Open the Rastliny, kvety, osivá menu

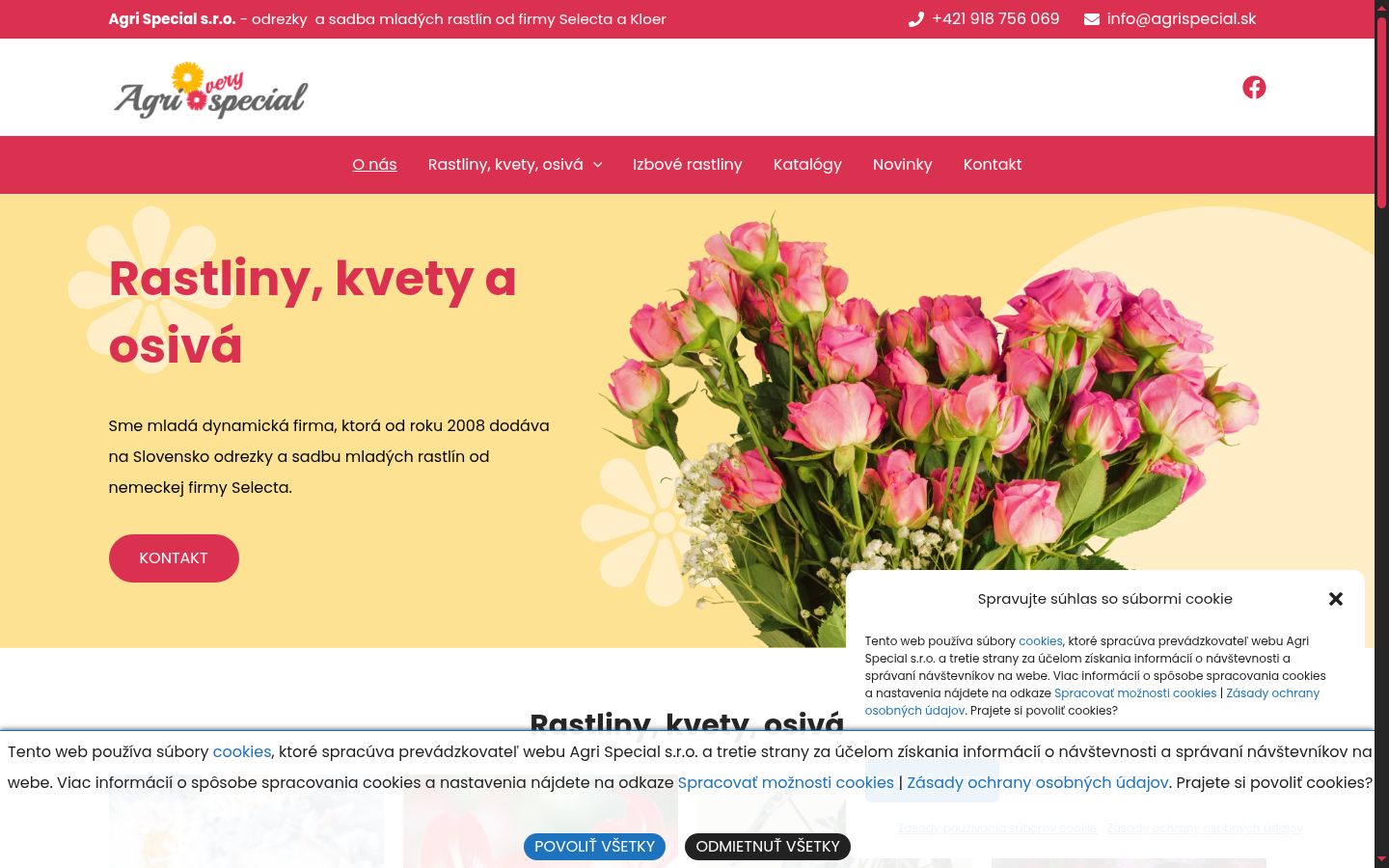[505, 165]
